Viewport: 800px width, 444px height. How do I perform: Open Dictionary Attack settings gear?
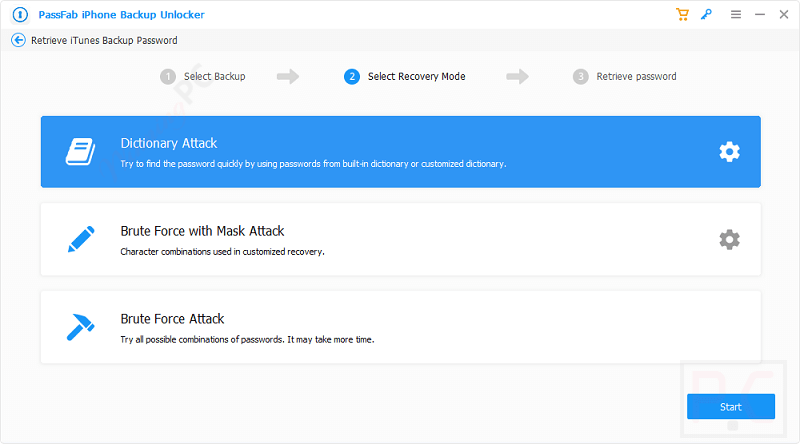(x=730, y=152)
